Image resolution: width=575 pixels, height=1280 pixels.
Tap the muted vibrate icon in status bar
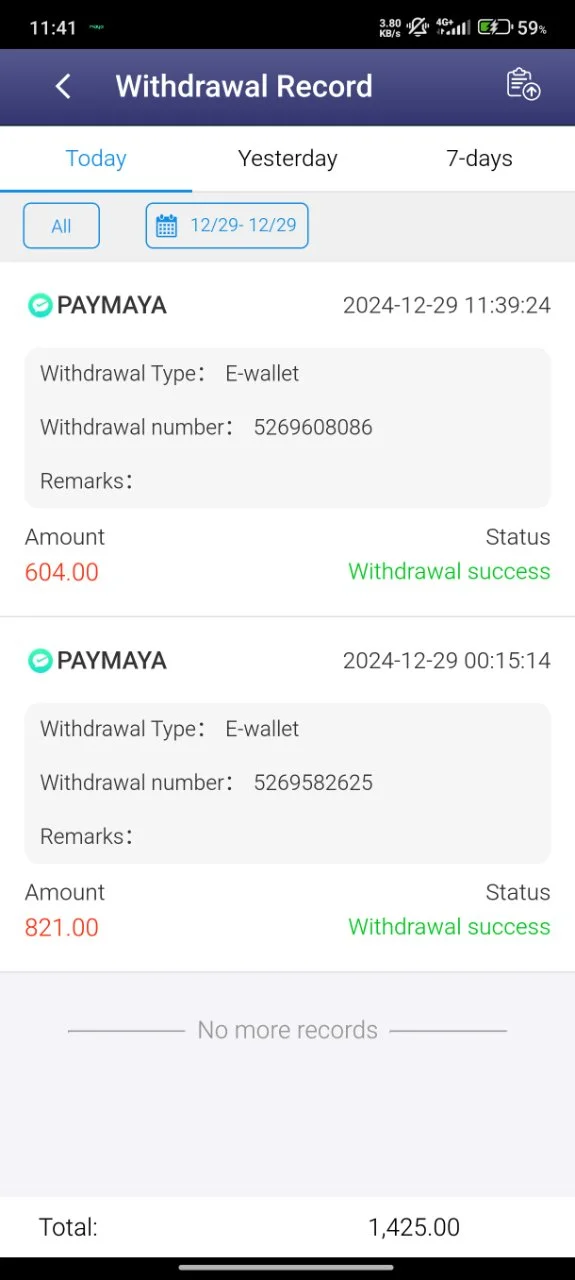pyautogui.click(x=419, y=27)
